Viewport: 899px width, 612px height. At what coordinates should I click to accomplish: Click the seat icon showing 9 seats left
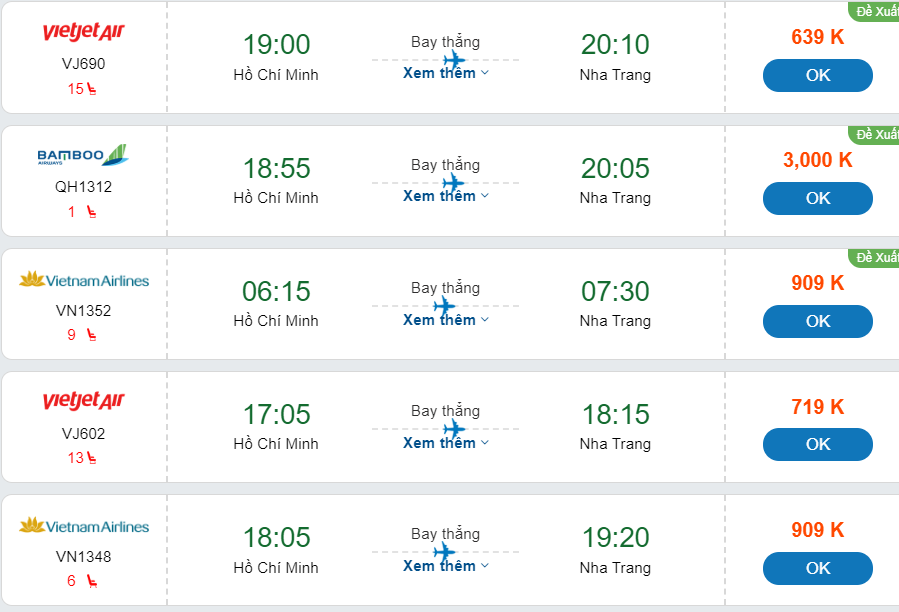pos(92,335)
